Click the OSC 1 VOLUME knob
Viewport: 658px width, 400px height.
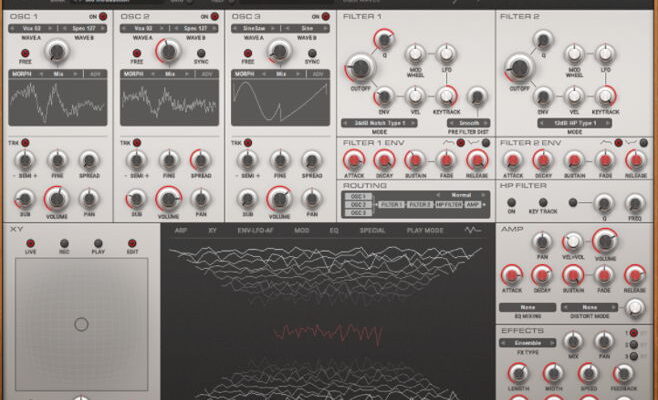(57, 198)
